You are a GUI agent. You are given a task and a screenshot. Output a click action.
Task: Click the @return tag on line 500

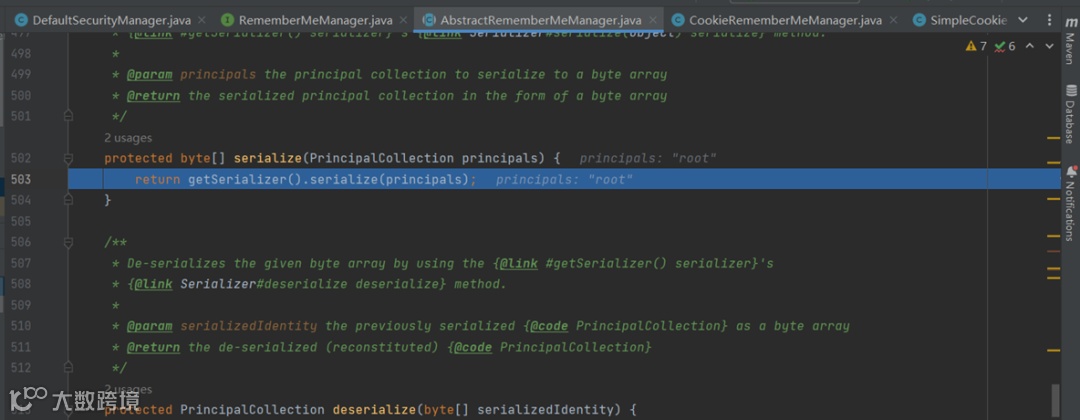coord(153,96)
